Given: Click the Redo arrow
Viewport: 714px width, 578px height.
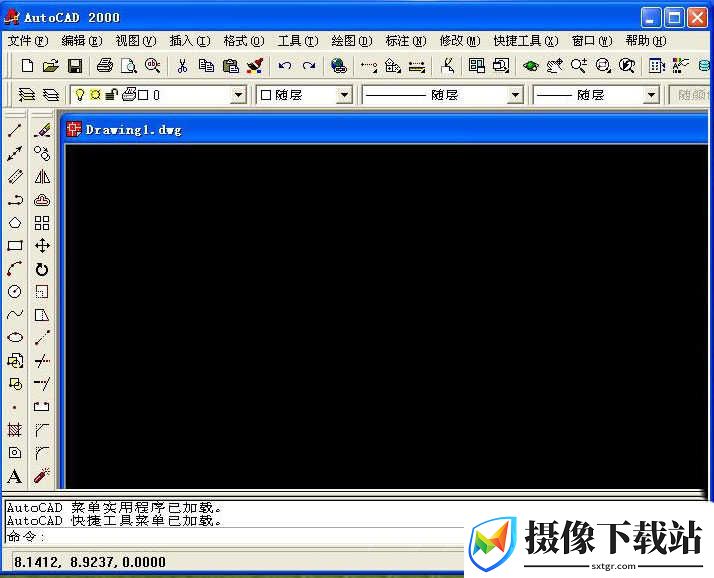Looking at the screenshot, I should tap(309, 66).
